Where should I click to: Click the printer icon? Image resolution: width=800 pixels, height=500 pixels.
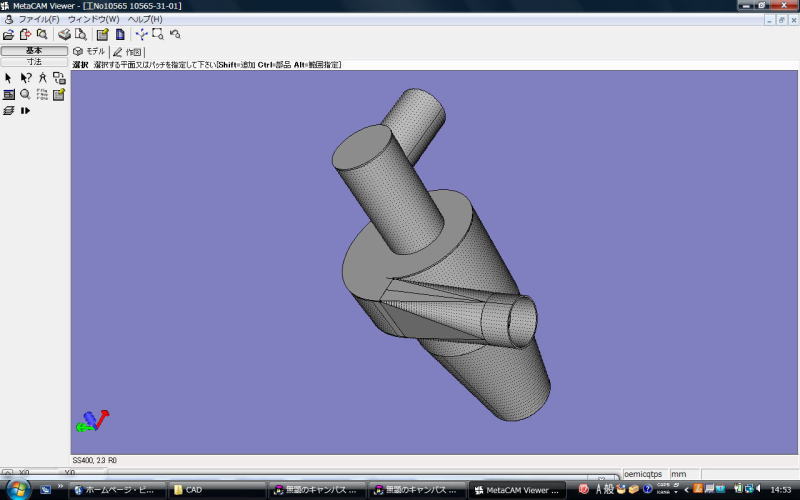tap(64, 35)
